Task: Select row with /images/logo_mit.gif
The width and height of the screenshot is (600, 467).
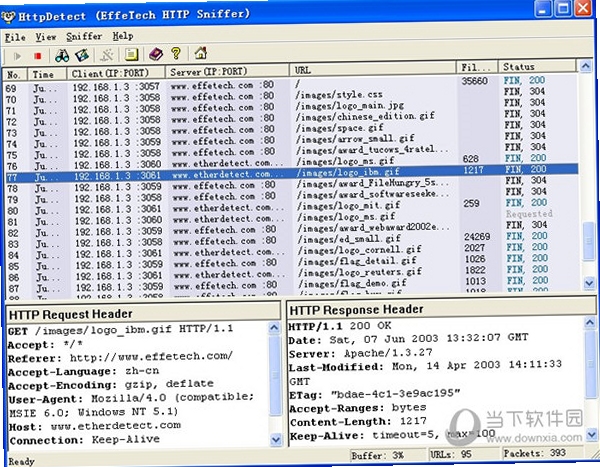Action: (x=292, y=206)
